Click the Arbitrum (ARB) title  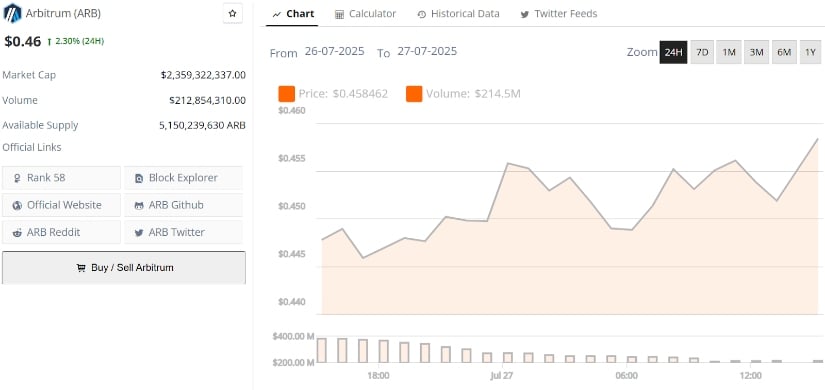tap(63, 14)
